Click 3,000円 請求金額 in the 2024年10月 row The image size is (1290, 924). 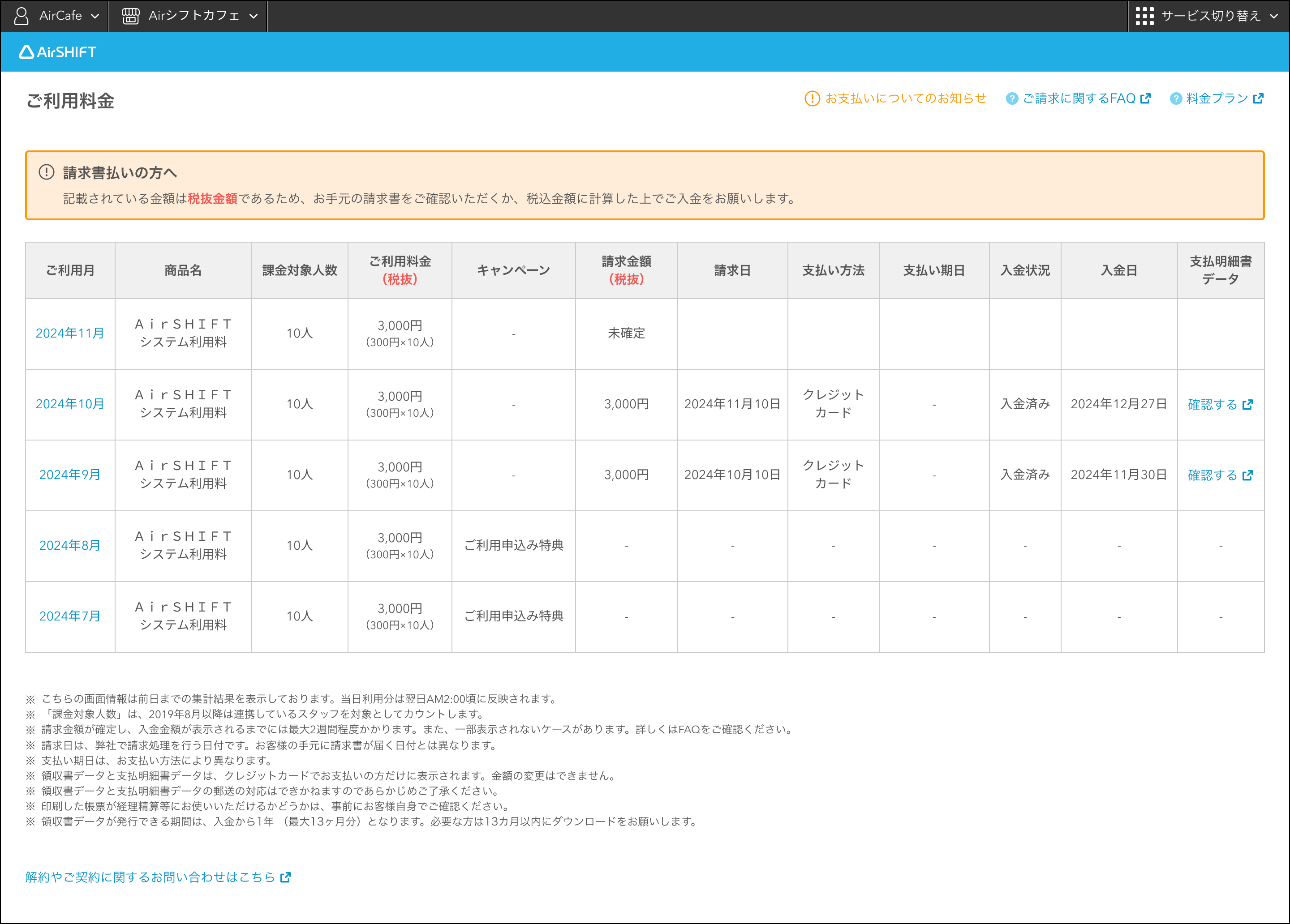pyautogui.click(x=626, y=404)
